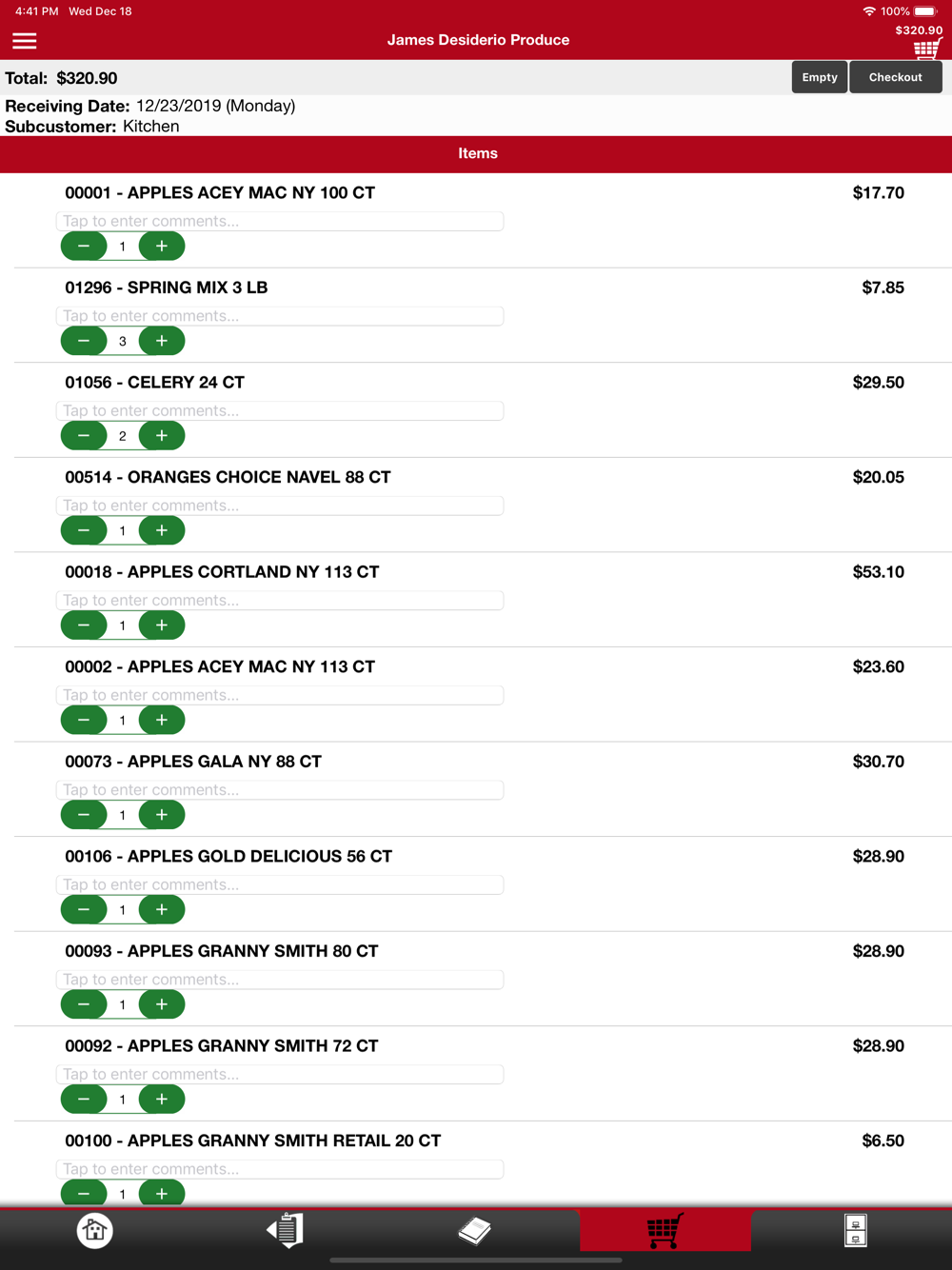This screenshot has height=1270, width=952.
Task: Increase quantity of Spring Mix 3 LB
Action: tap(162, 341)
